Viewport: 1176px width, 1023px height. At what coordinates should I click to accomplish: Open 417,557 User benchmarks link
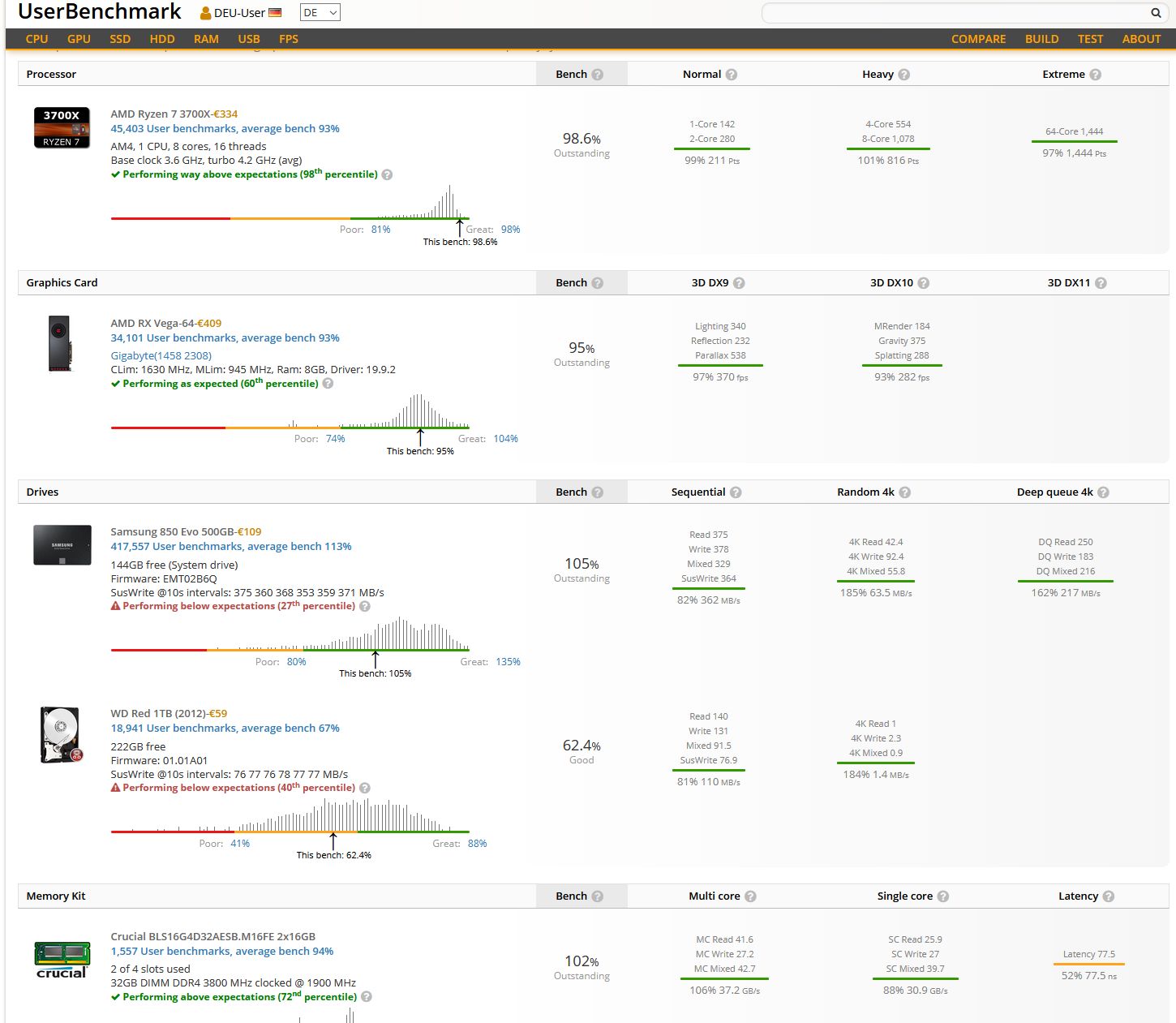231,547
